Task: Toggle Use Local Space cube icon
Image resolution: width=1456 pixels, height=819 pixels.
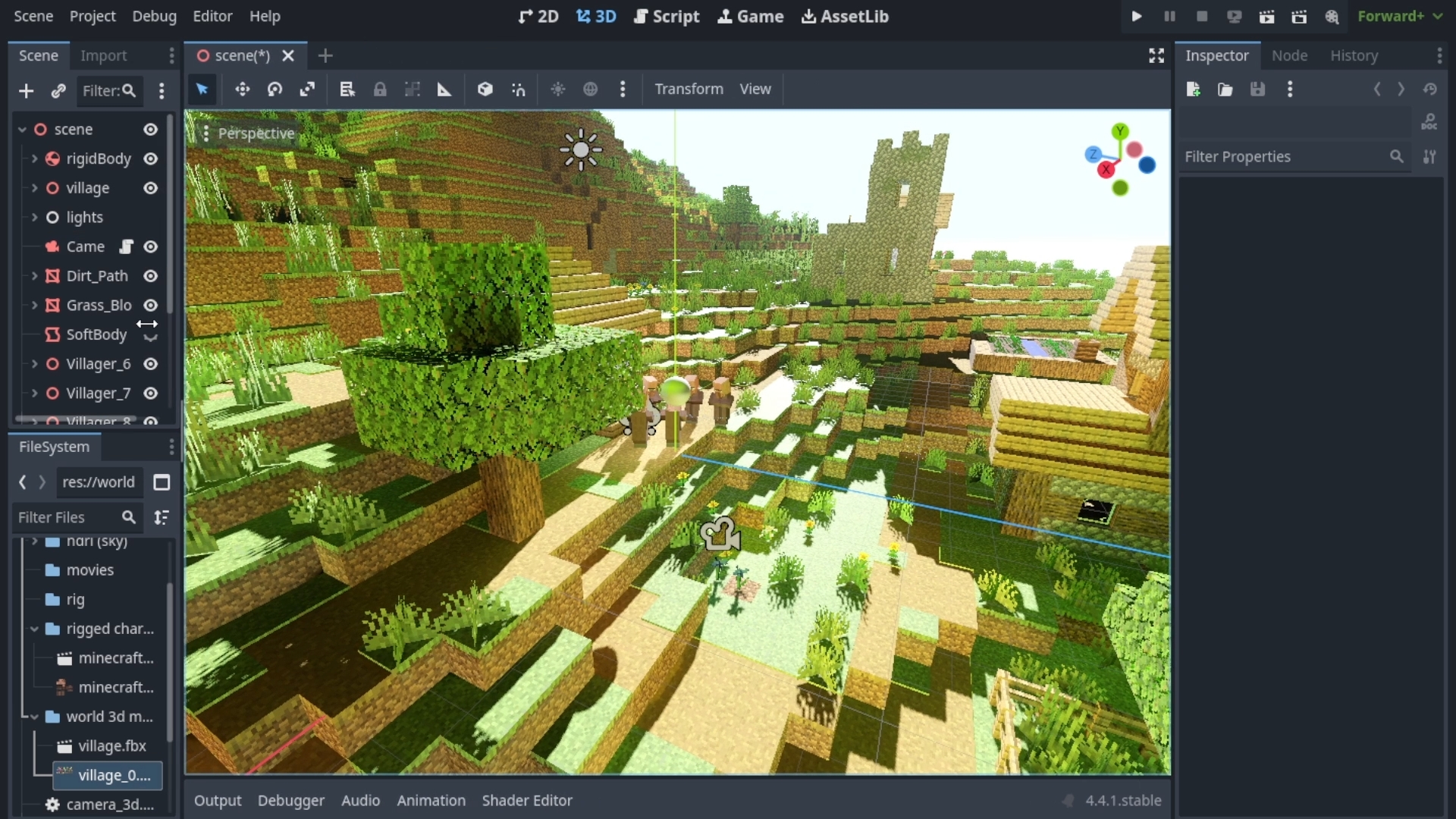Action: [x=485, y=89]
